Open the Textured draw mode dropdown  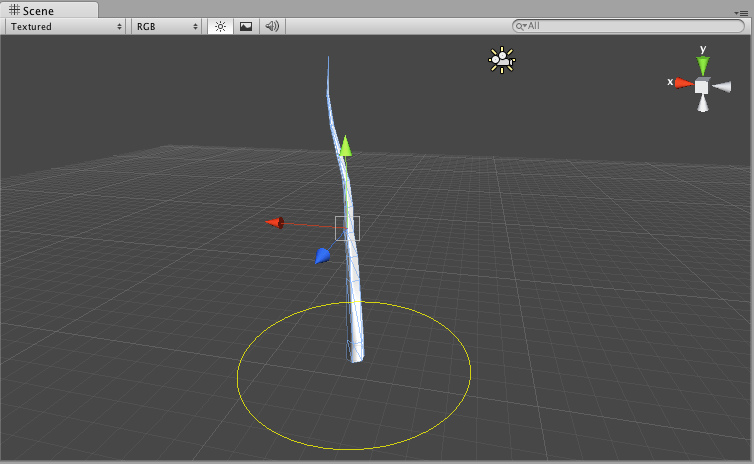pyautogui.click(x=66, y=26)
